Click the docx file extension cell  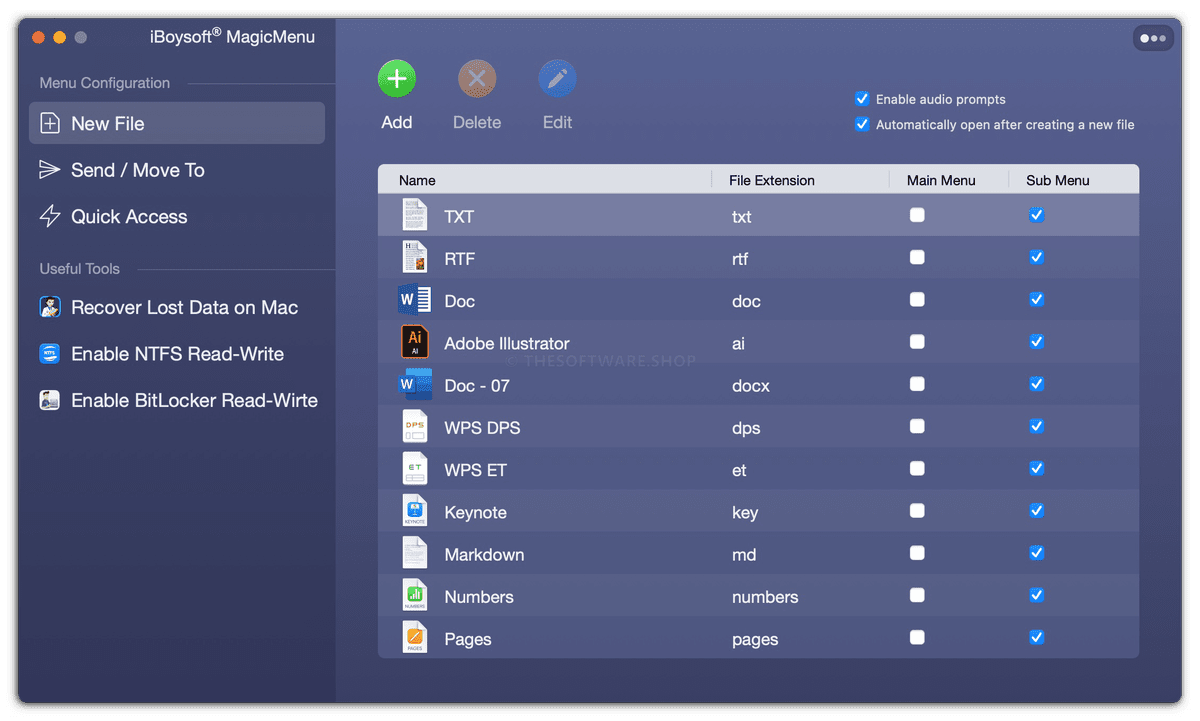pos(751,386)
